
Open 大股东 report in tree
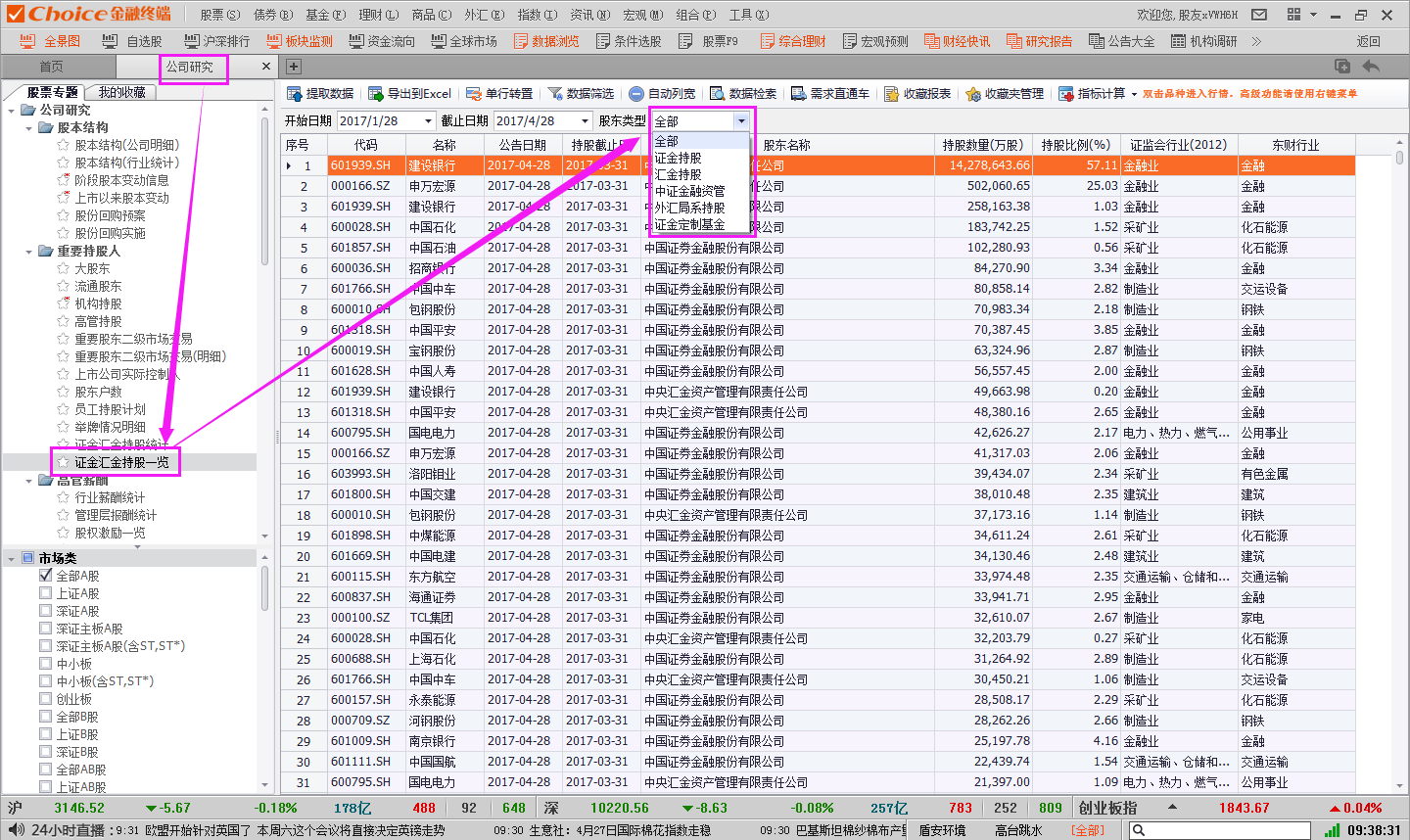point(92,268)
